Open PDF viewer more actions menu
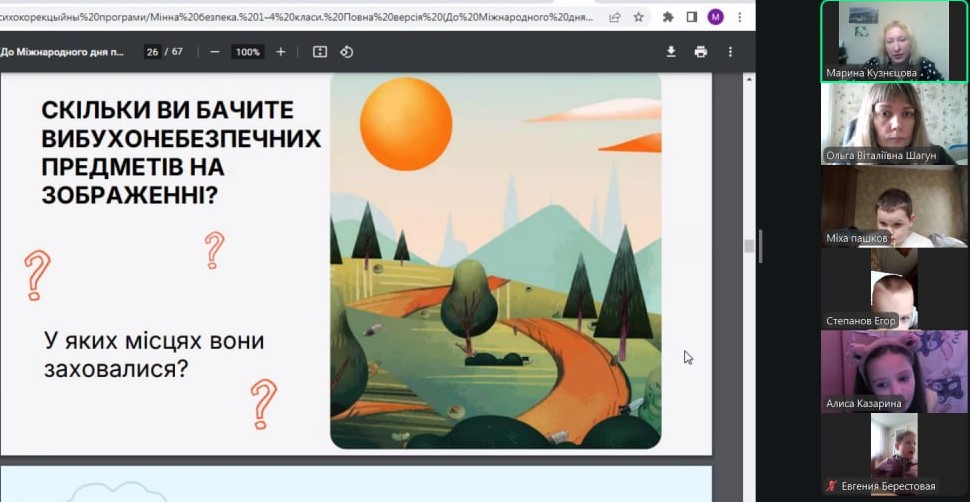 730,52
